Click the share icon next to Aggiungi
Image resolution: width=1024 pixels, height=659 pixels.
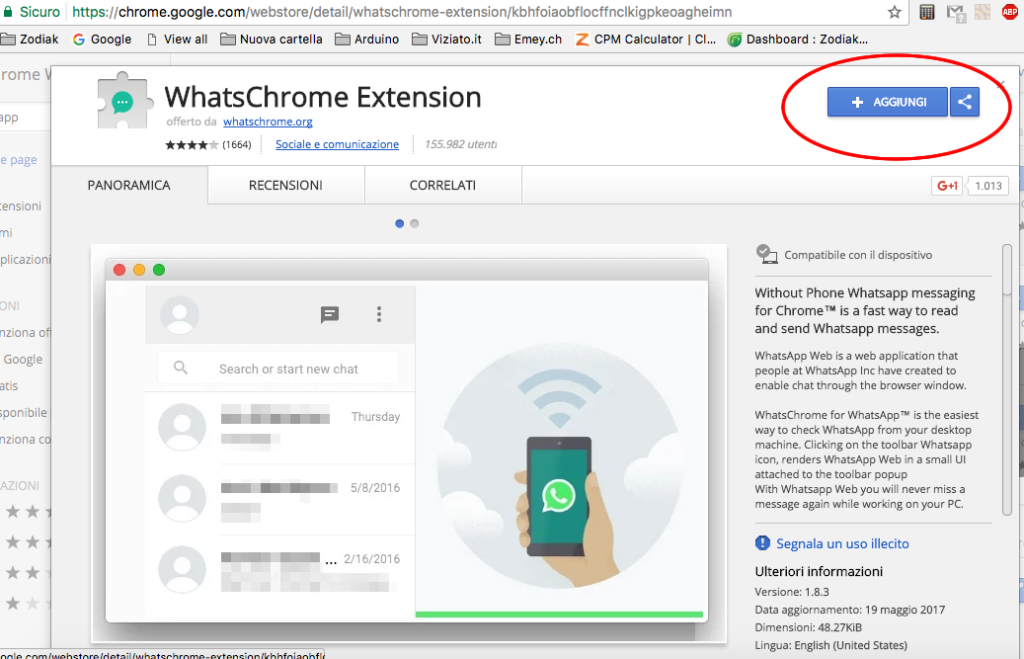click(x=965, y=102)
